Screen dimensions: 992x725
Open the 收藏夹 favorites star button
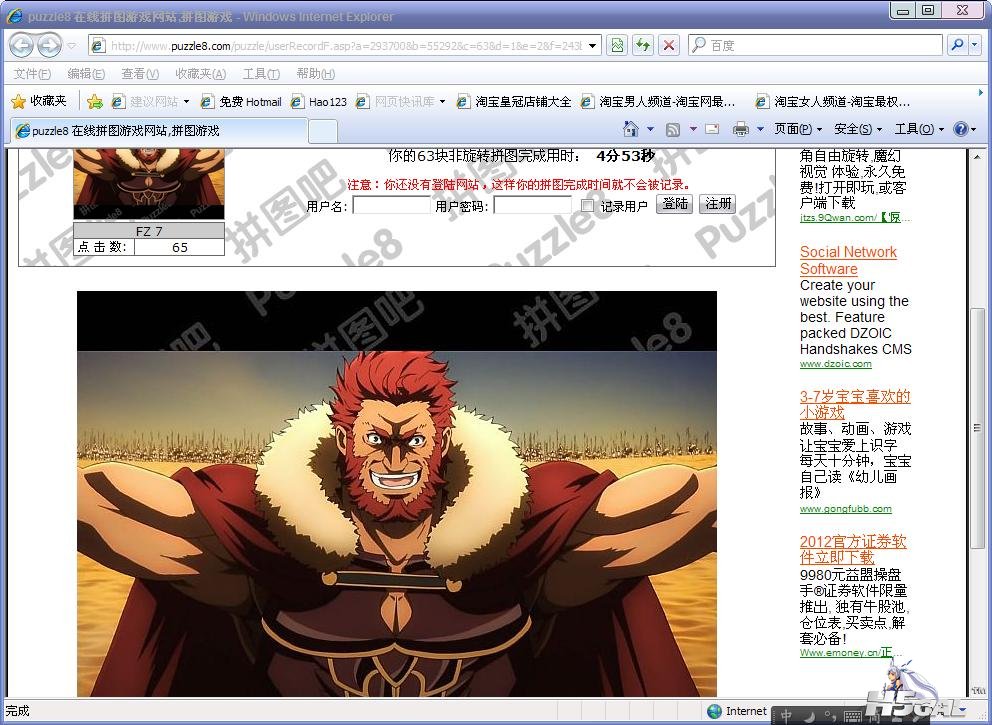coord(39,101)
